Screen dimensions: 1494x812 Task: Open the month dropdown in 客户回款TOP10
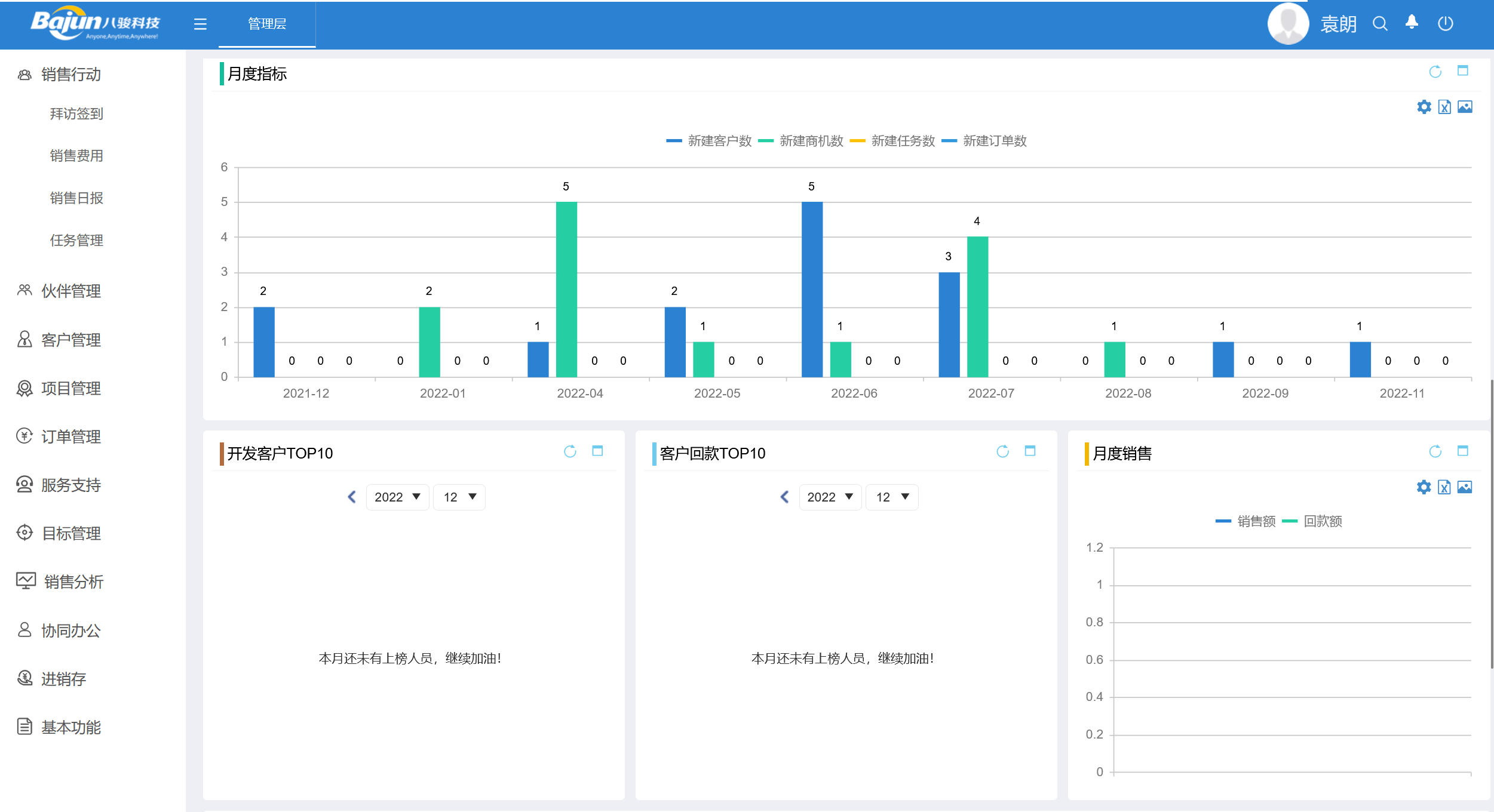(x=892, y=497)
